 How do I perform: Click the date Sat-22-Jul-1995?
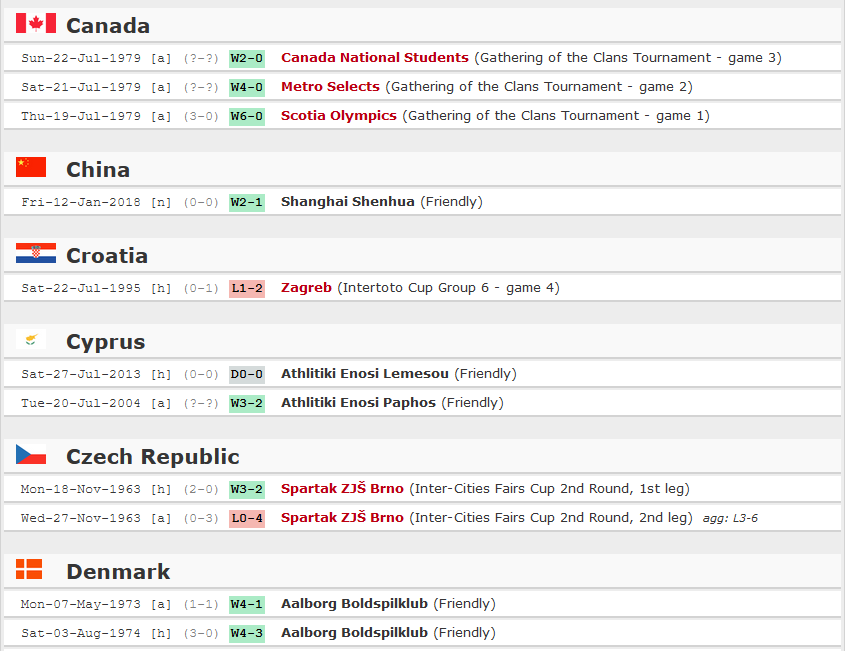click(x=81, y=289)
